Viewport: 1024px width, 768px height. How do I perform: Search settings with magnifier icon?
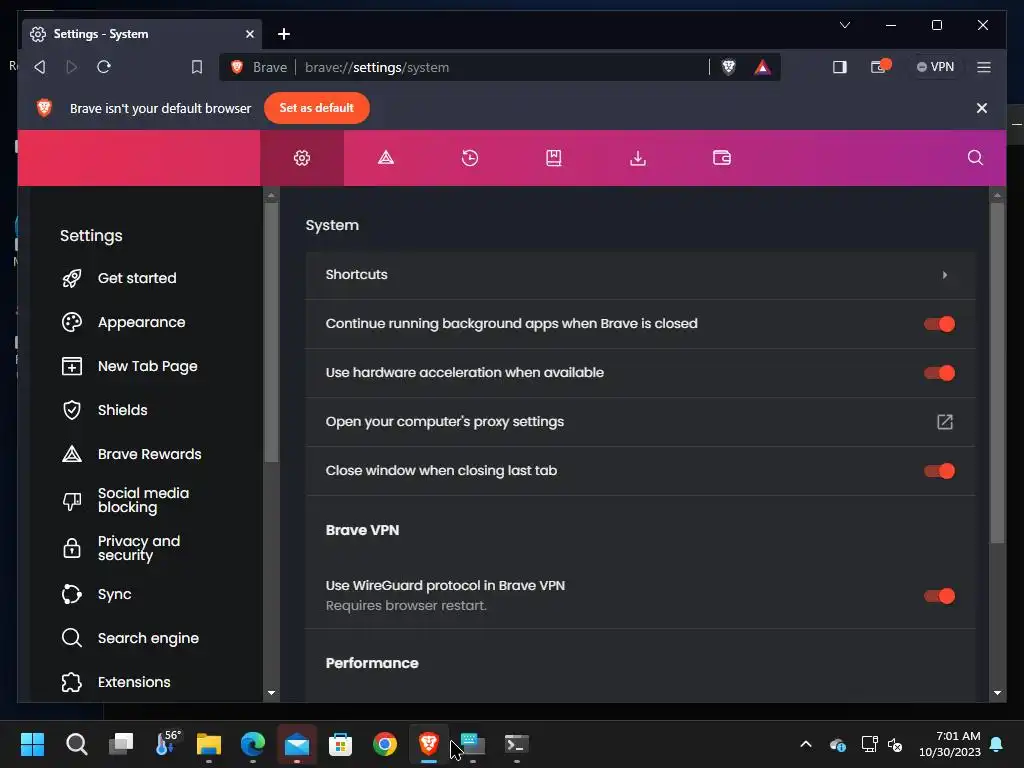[975, 158]
